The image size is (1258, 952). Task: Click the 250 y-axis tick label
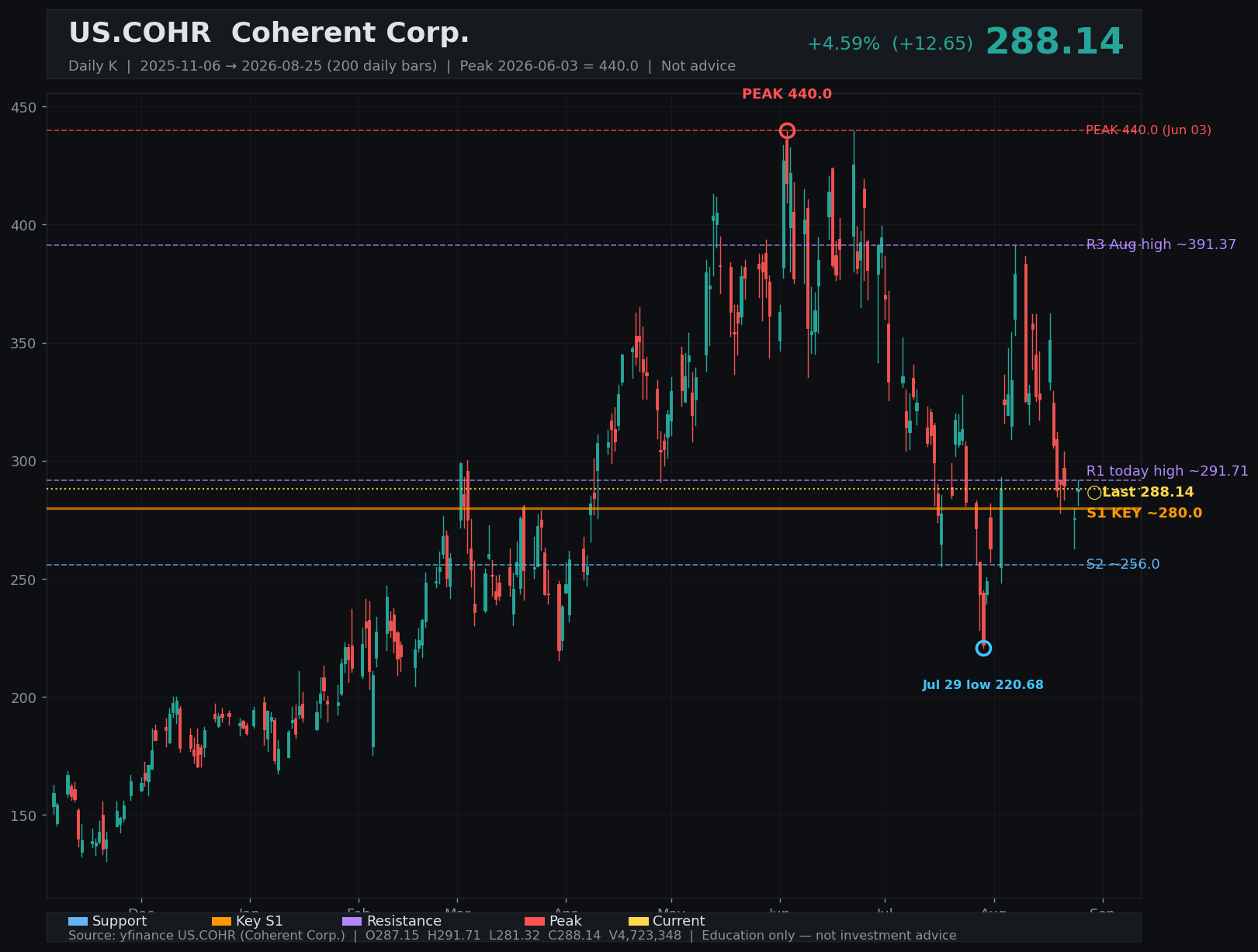tap(23, 580)
